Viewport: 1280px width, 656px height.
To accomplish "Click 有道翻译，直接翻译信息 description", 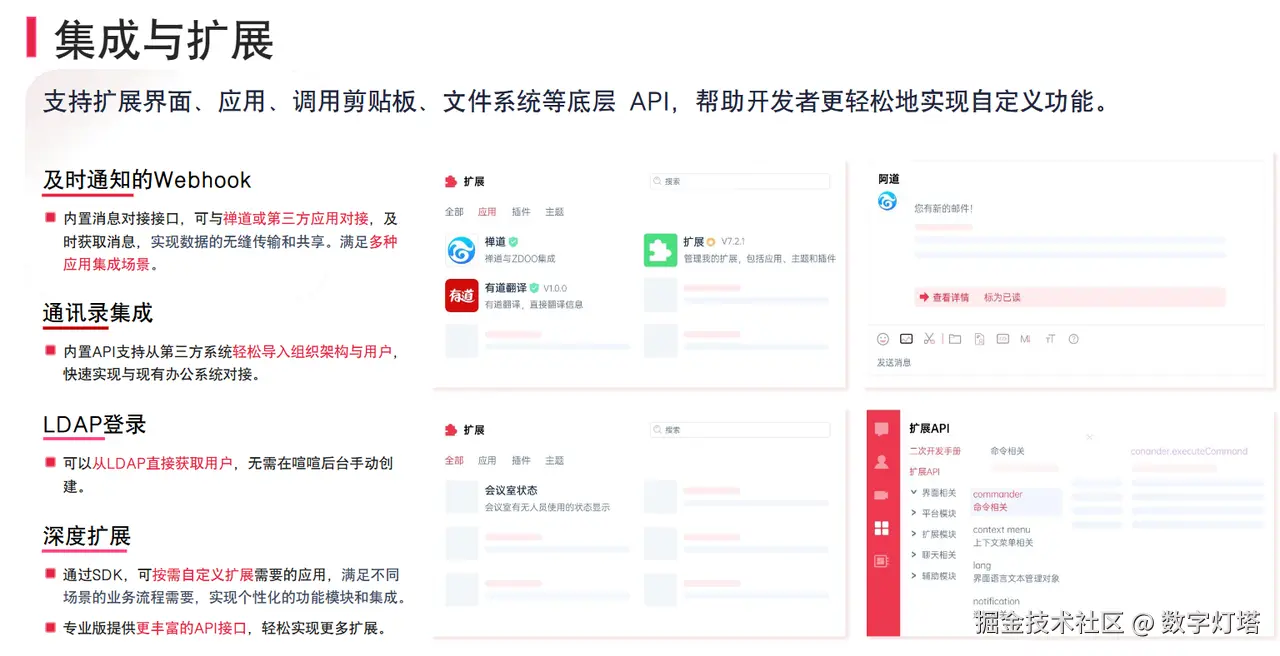I will click(x=534, y=304).
